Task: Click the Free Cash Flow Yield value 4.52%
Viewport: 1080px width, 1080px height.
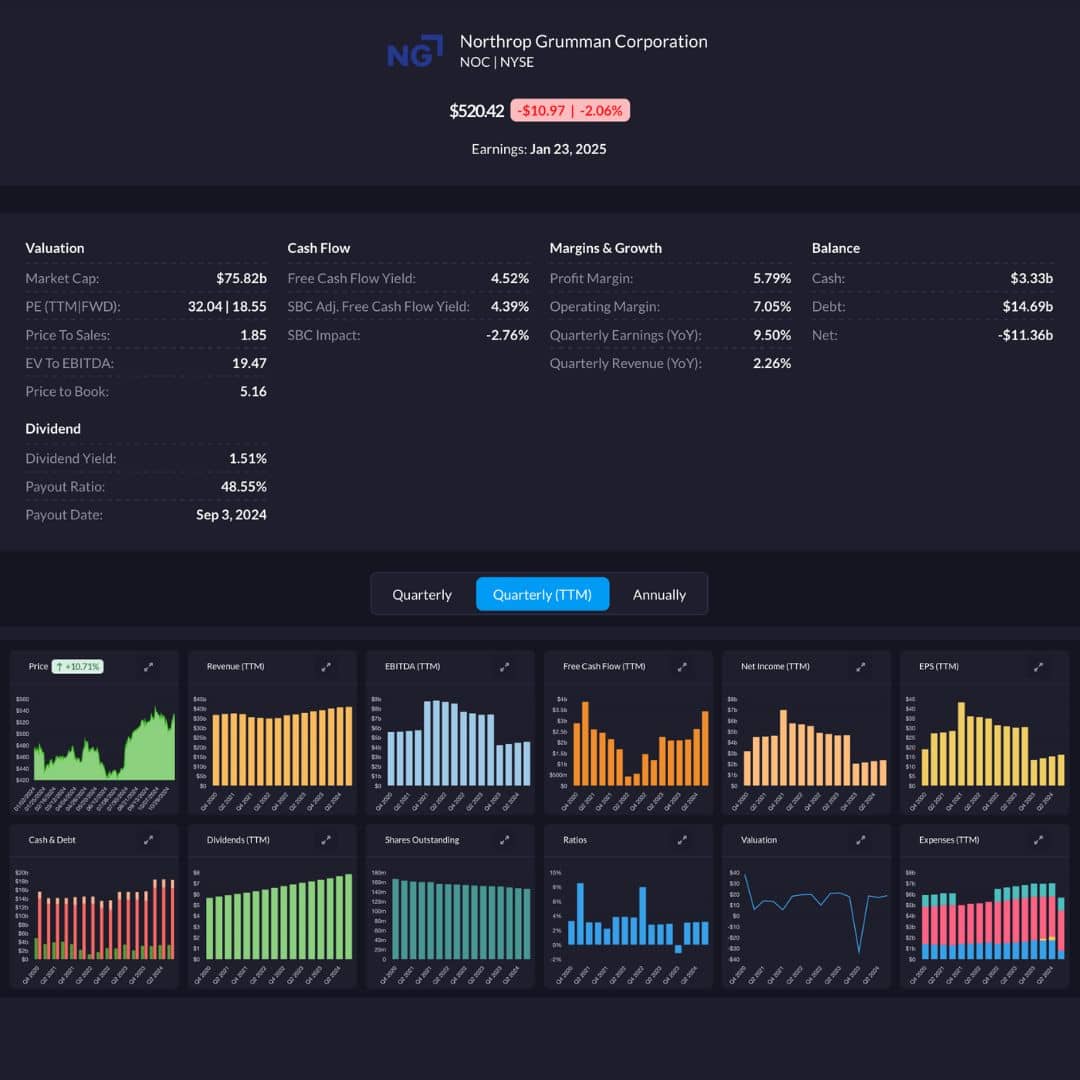Action: [x=510, y=278]
